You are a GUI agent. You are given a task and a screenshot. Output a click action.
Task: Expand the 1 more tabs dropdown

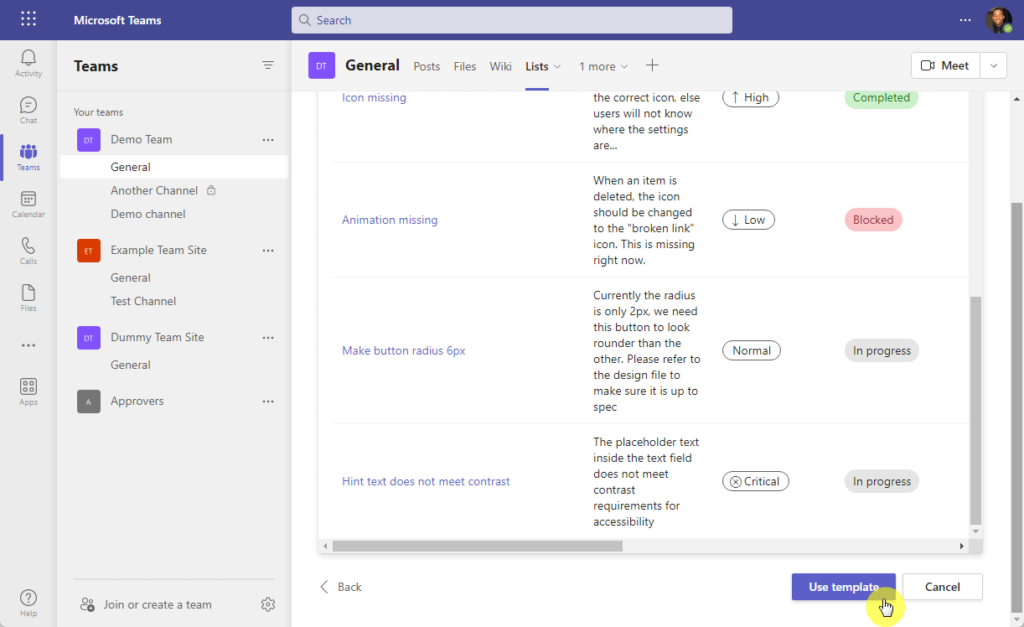pyautogui.click(x=603, y=67)
